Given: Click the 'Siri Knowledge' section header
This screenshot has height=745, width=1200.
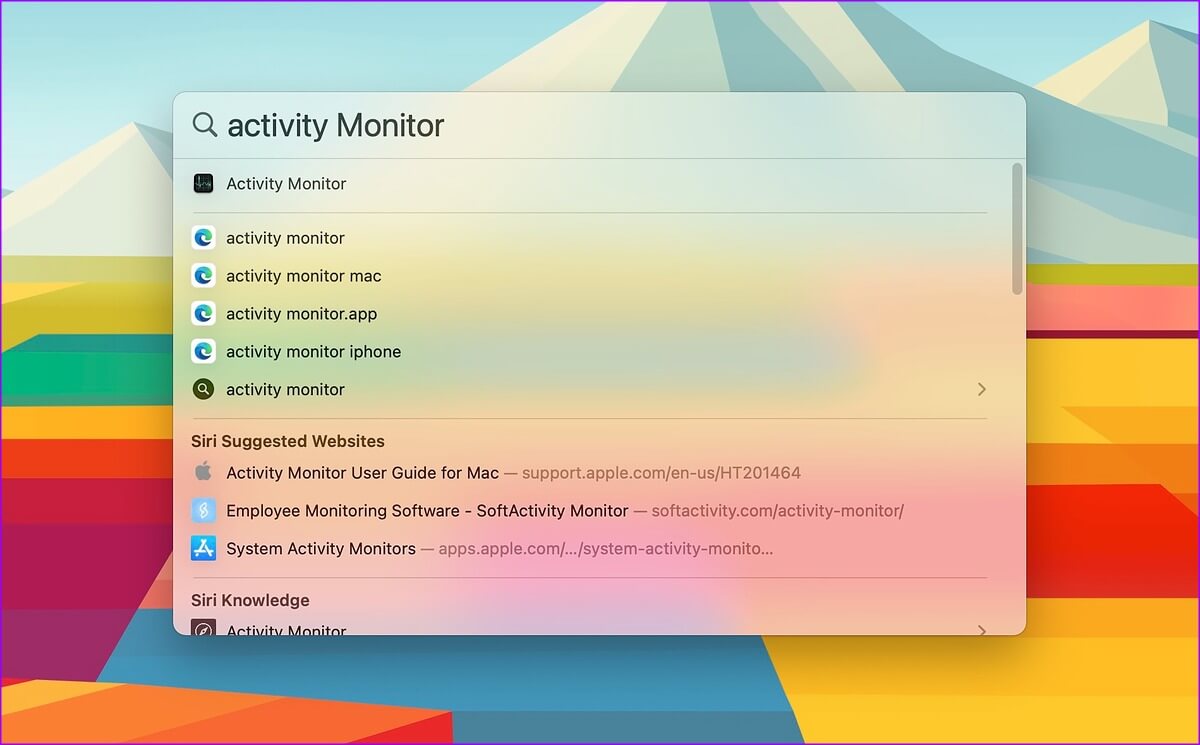Looking at the screenshot, I should click(250, 600).
